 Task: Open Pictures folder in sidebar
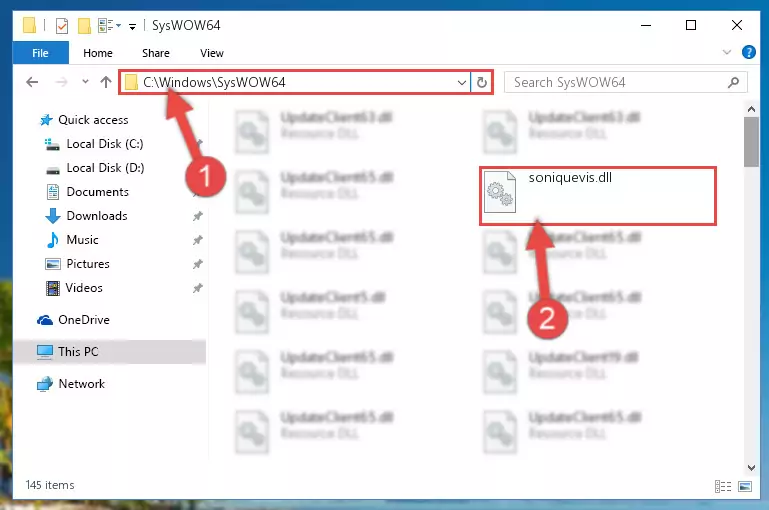coord(88,264)
